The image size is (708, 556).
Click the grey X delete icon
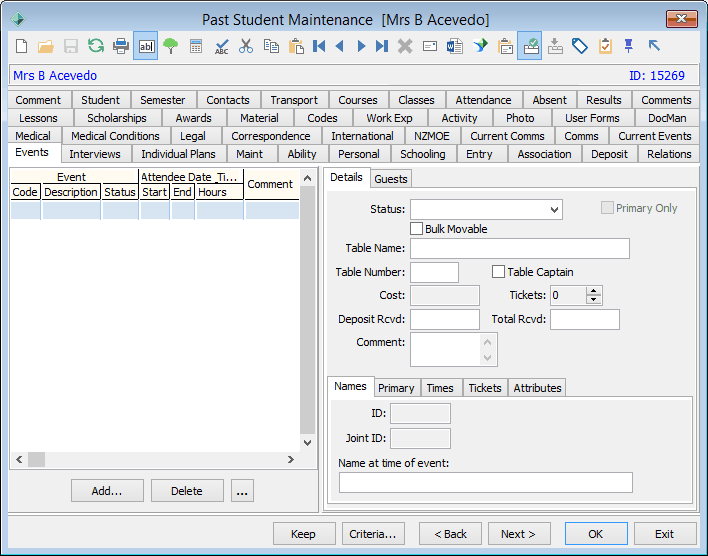[x=405, y=46]
